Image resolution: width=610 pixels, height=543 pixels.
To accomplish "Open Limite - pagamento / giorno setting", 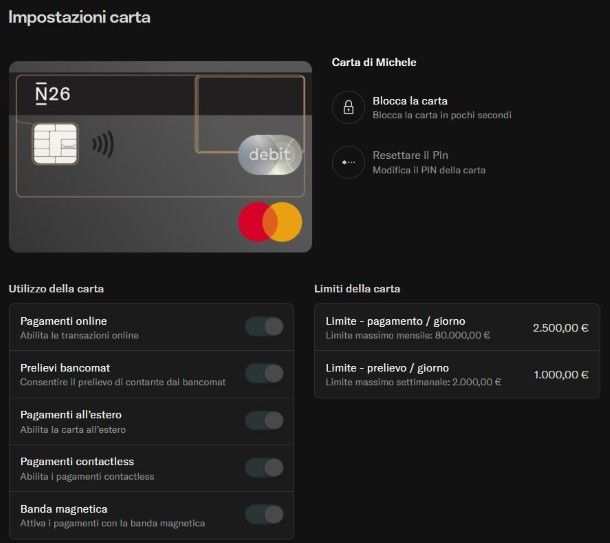I will (457, 328).
